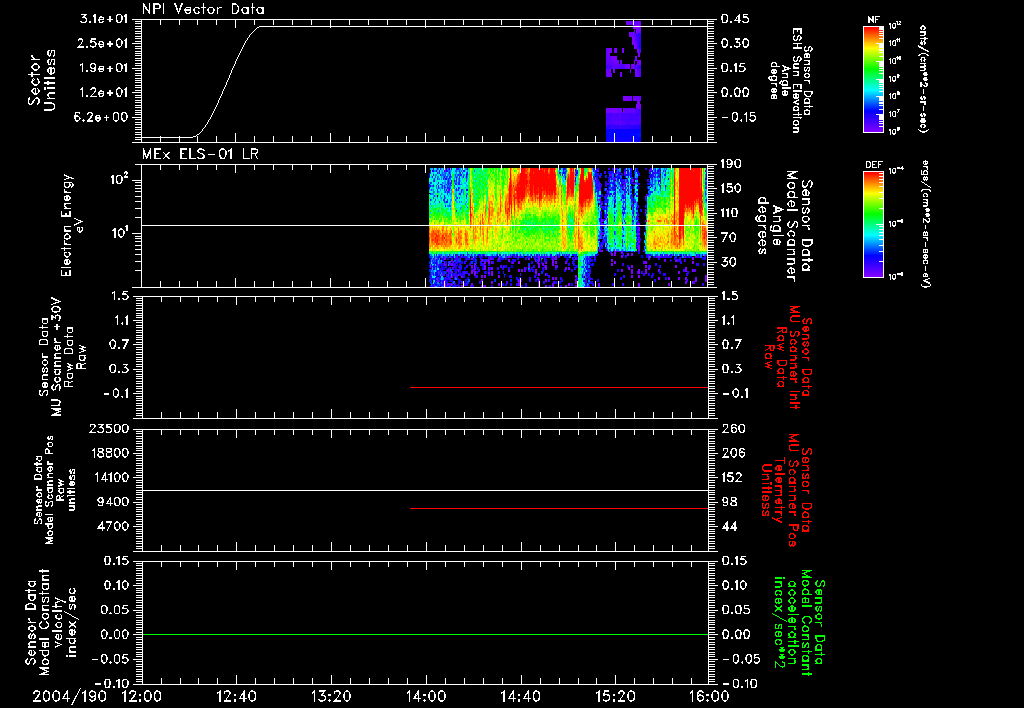The height and width of the screenshot is (708, 1024).
Task: Click the "9400" scanner position tick label
Action: click(x=112, y=502)
